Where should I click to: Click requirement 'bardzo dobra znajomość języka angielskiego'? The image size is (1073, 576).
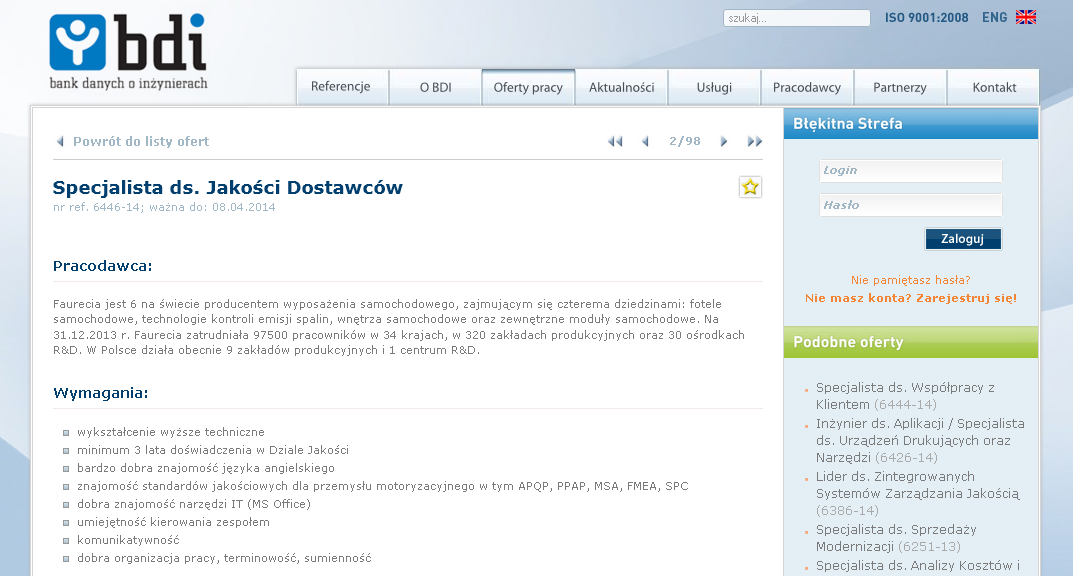(206, 469)
